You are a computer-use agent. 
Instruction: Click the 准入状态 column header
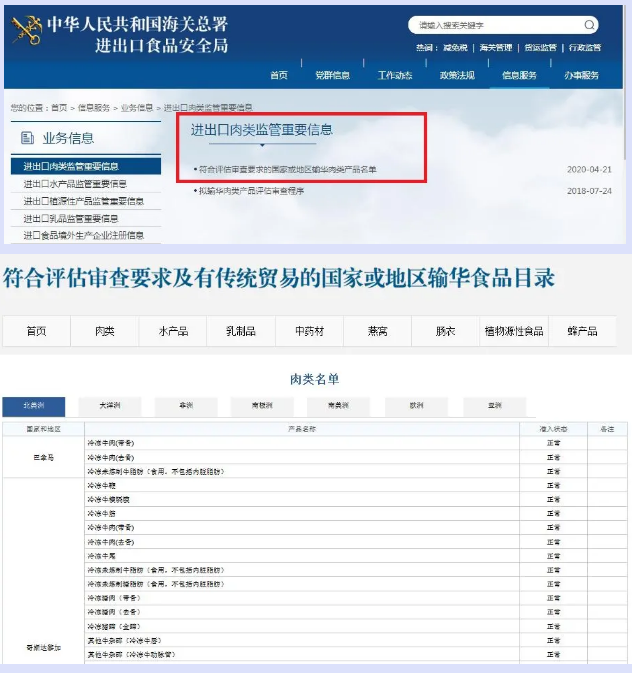pos(553,429)
